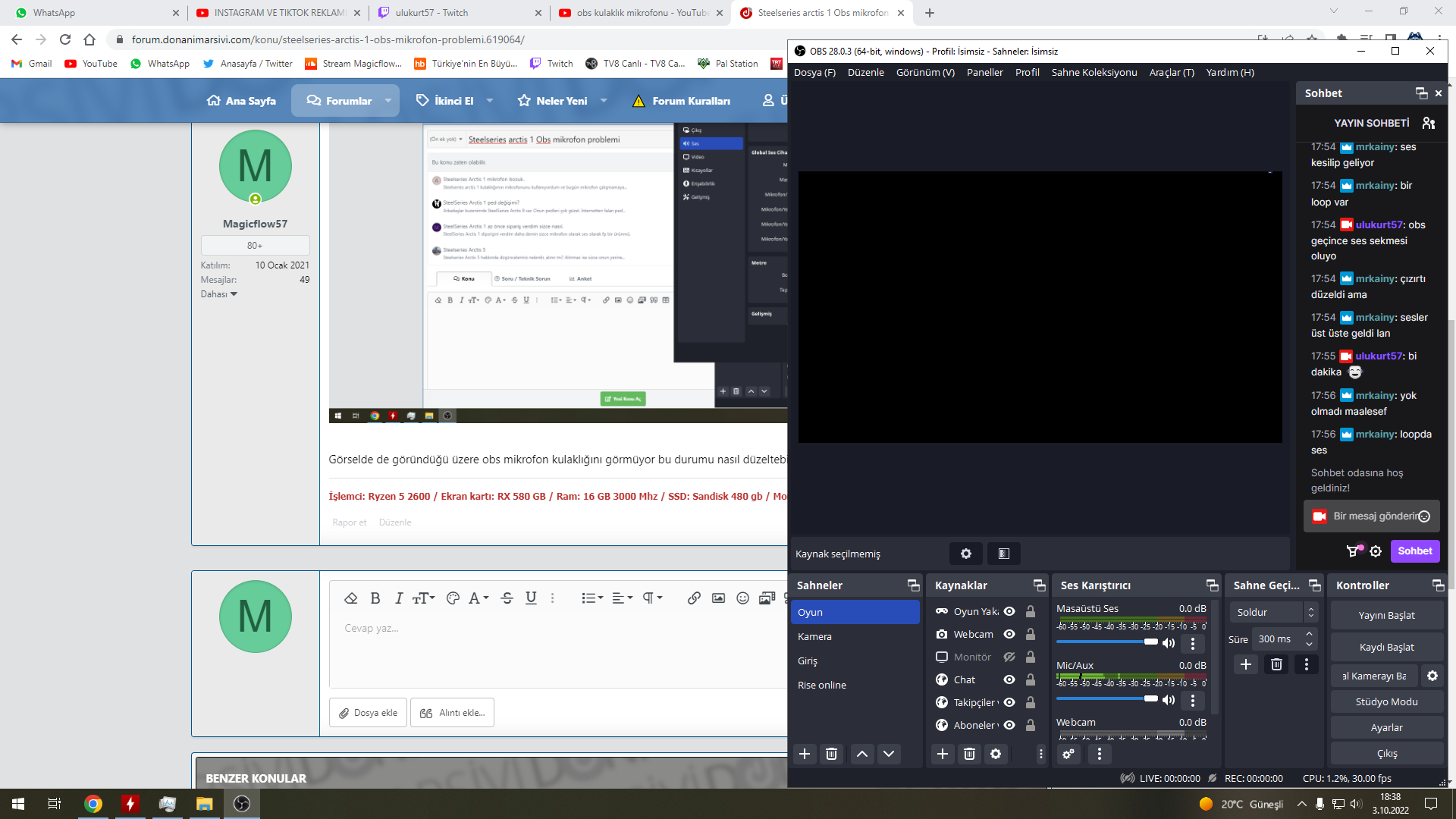This screenshot has height=819, width=1456.
Task: Click Yayını Başlat button
Action: click(x=1386, y=615)
